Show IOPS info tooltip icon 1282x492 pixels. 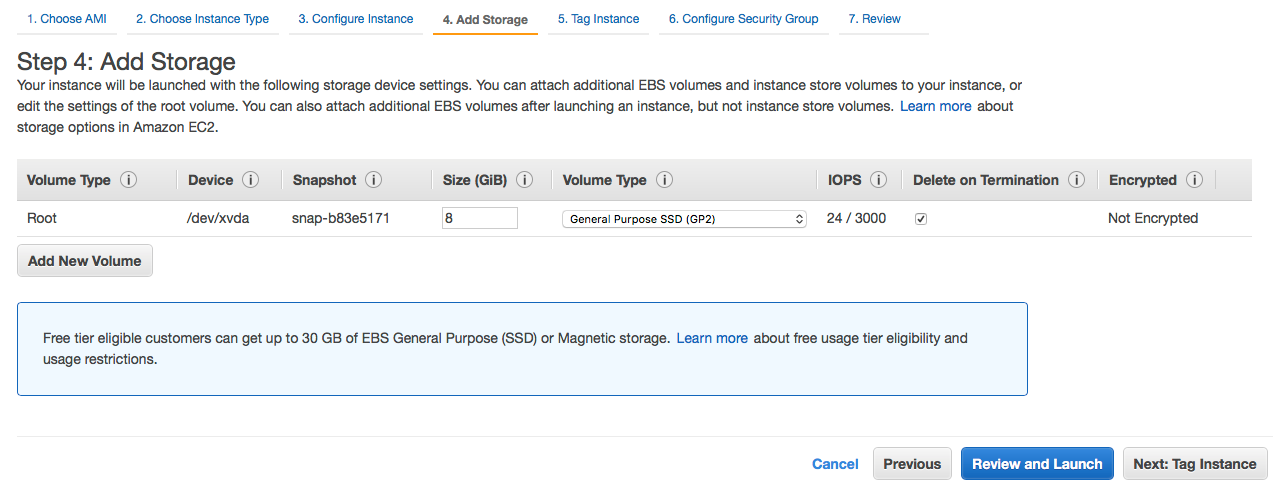(879, 180)
